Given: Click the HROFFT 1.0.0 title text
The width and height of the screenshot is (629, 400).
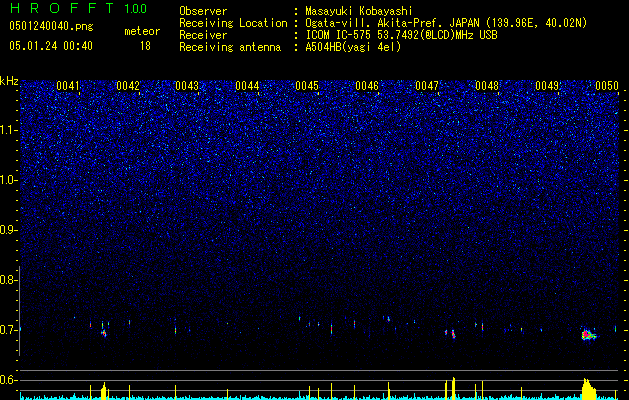Looking at the screenshot, I should click(x=78, y=8).
